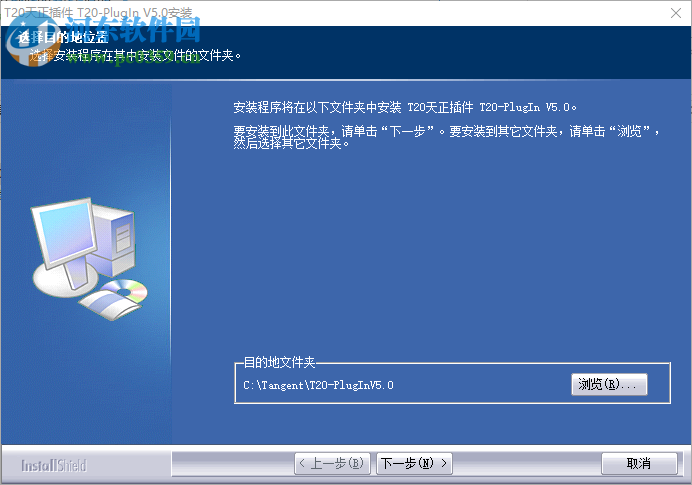Click the destination path C:\Tangent\T20-PlugInV5.0
This screenshot has height=485, width=692.
point(318,385)
